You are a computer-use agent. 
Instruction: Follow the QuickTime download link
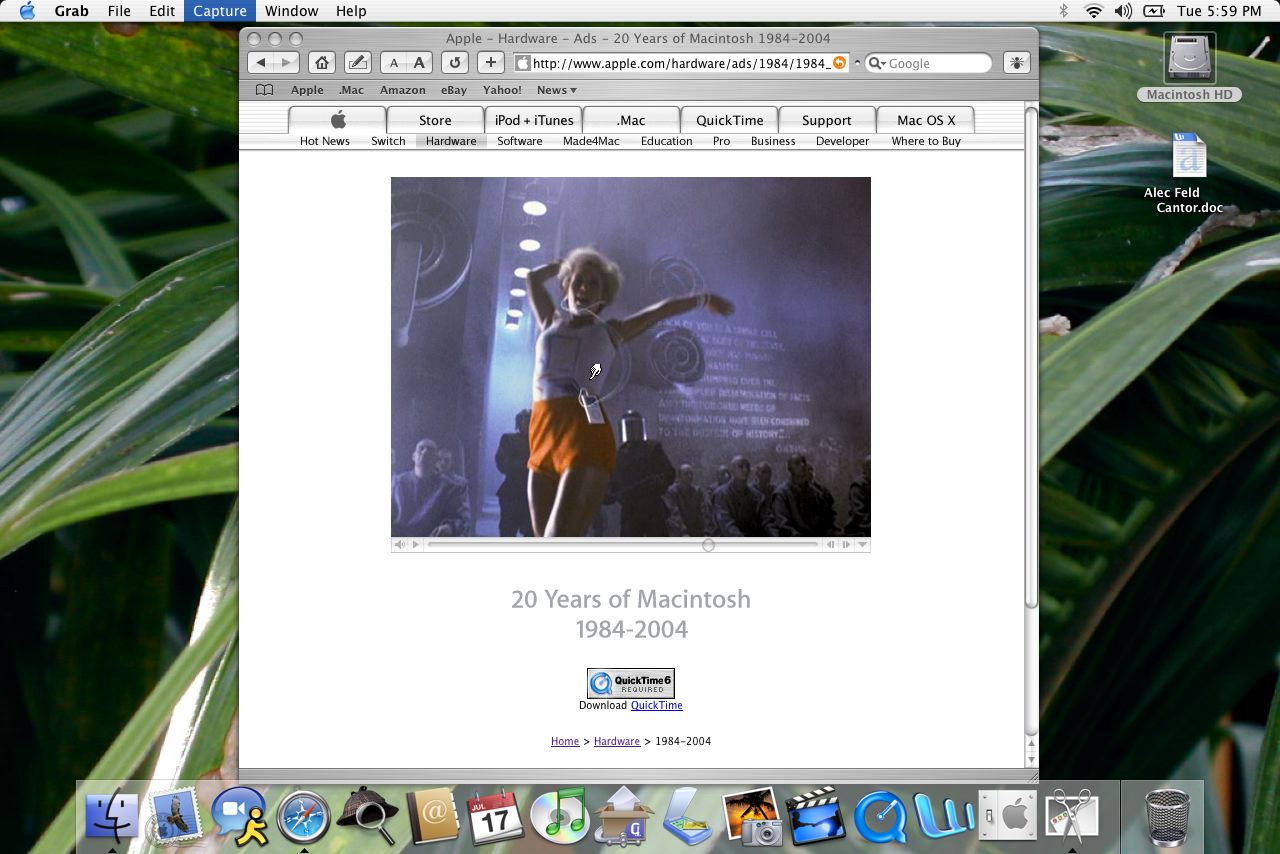pos(656,705)
